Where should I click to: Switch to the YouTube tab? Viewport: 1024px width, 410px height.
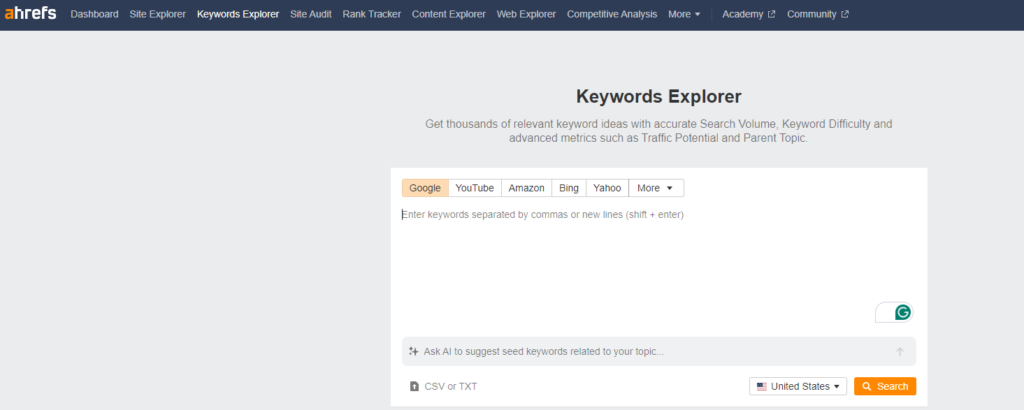pos(475,188)
